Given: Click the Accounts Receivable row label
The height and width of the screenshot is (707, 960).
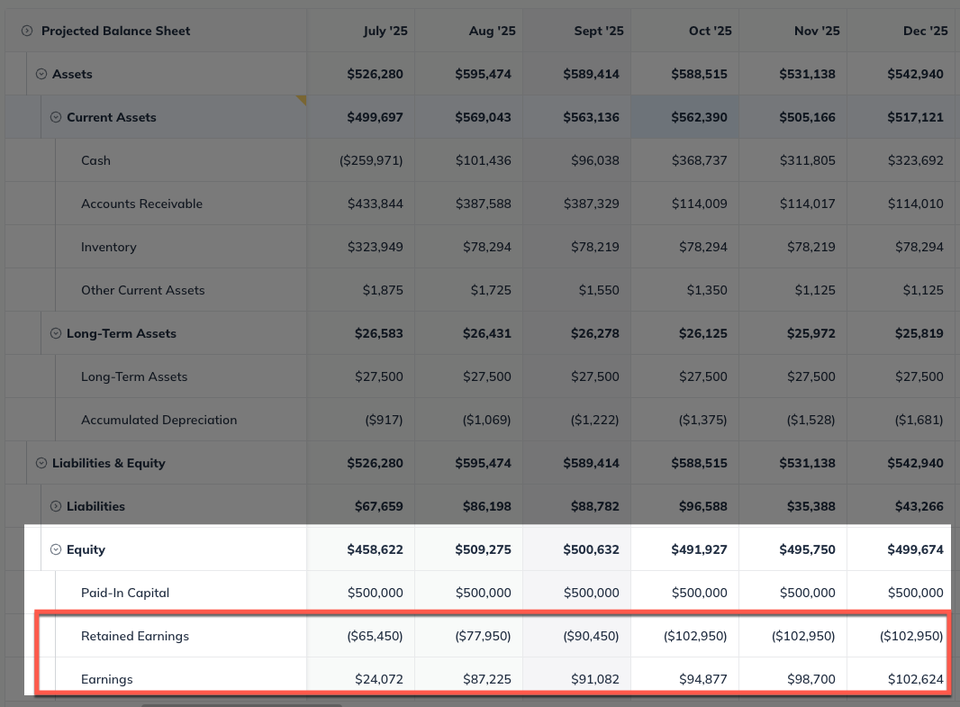Looking at the screenshot, I should click(x=142, y=204).
